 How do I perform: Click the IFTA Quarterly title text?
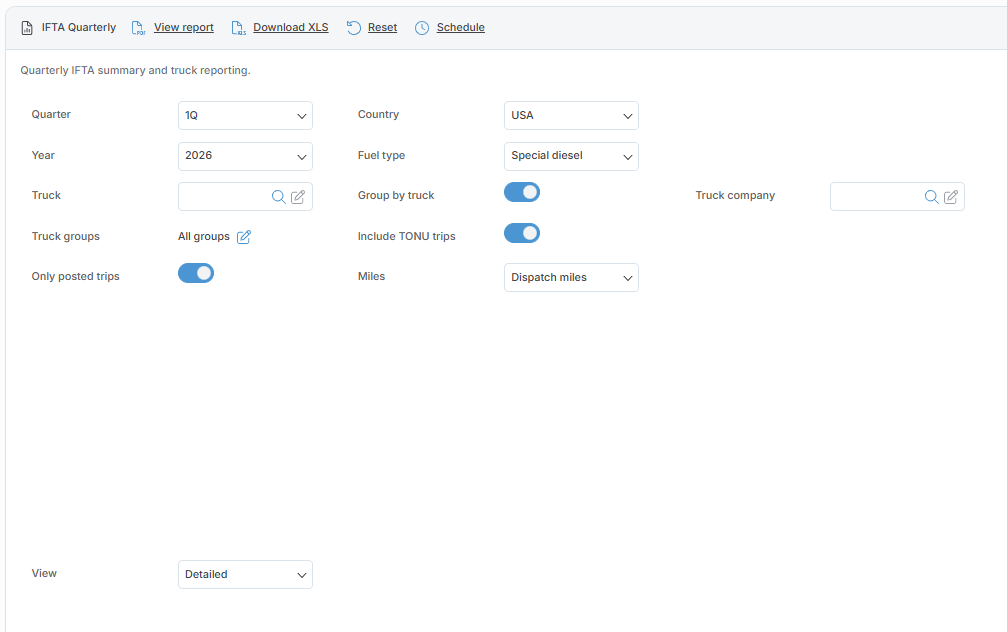(79, 28)
